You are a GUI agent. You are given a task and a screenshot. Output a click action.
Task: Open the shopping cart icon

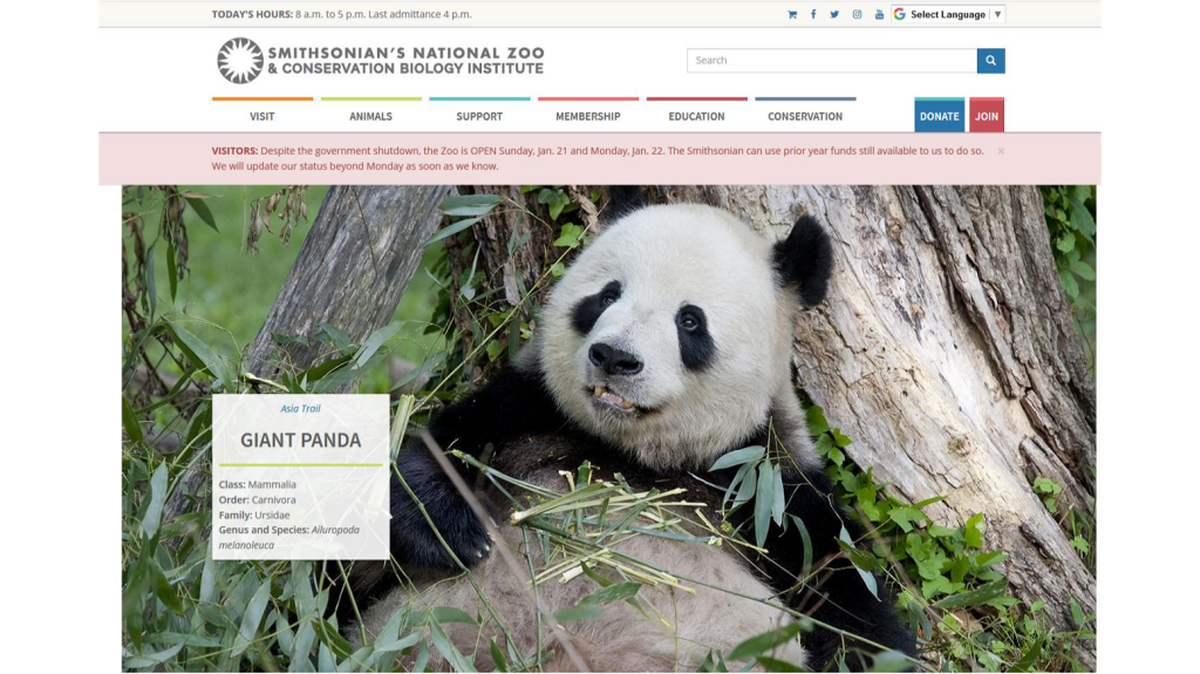coord(792,15)
